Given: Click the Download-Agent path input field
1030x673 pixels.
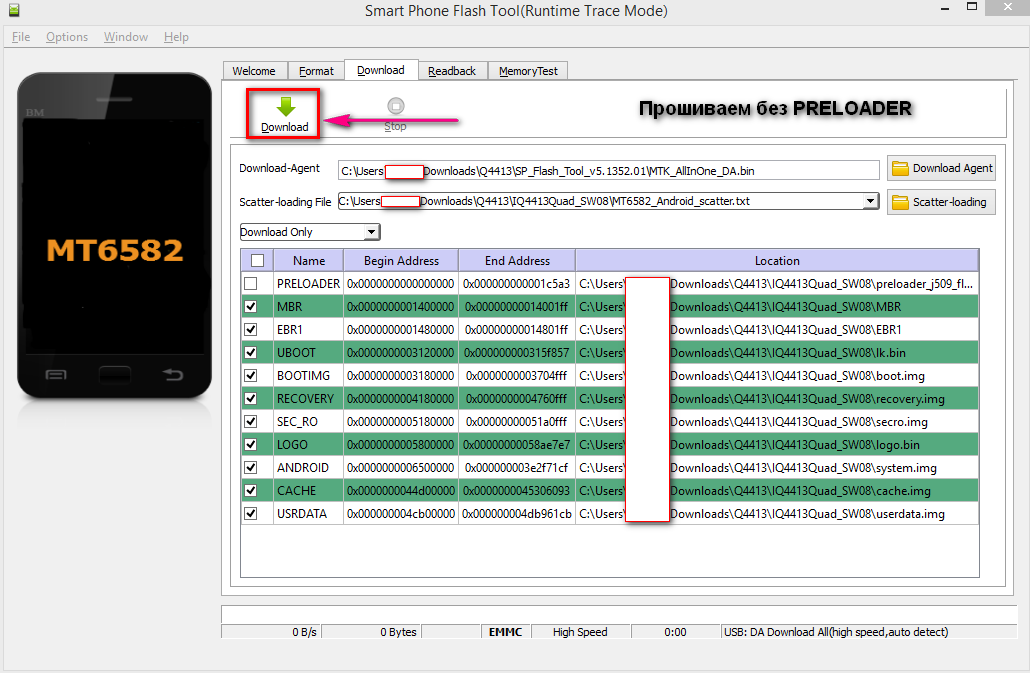Looking at the screenshot, I should [608, 171].
